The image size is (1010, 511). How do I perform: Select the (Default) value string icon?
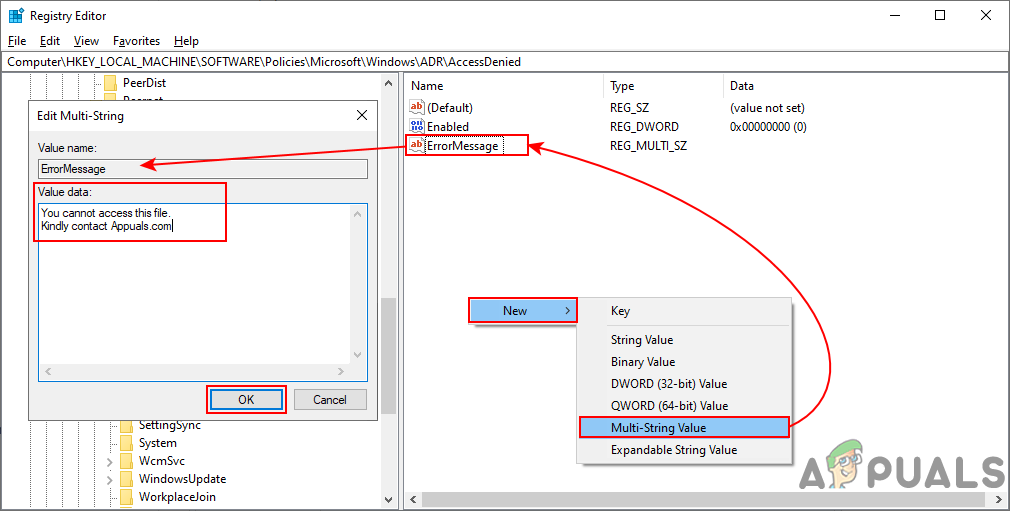417,107
